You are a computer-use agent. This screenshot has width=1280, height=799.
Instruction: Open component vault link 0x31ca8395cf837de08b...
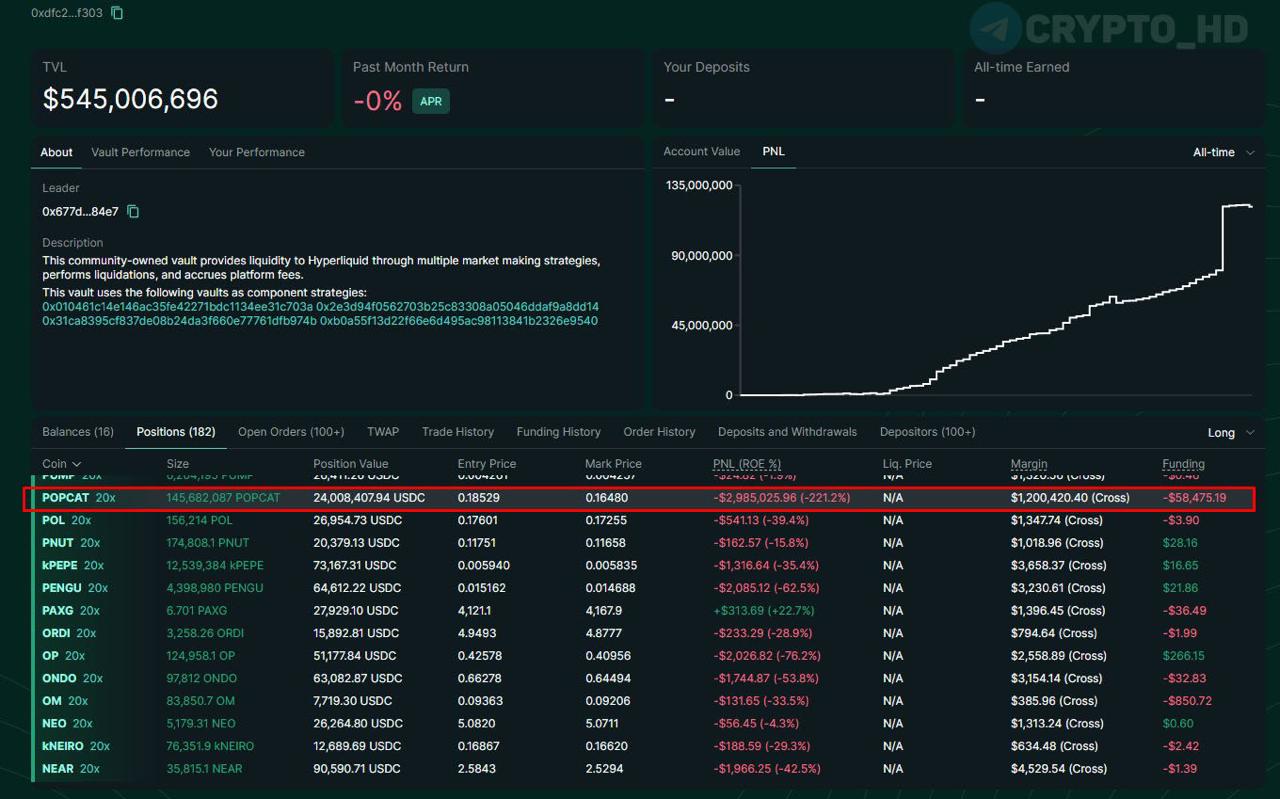tap(179, 321)
